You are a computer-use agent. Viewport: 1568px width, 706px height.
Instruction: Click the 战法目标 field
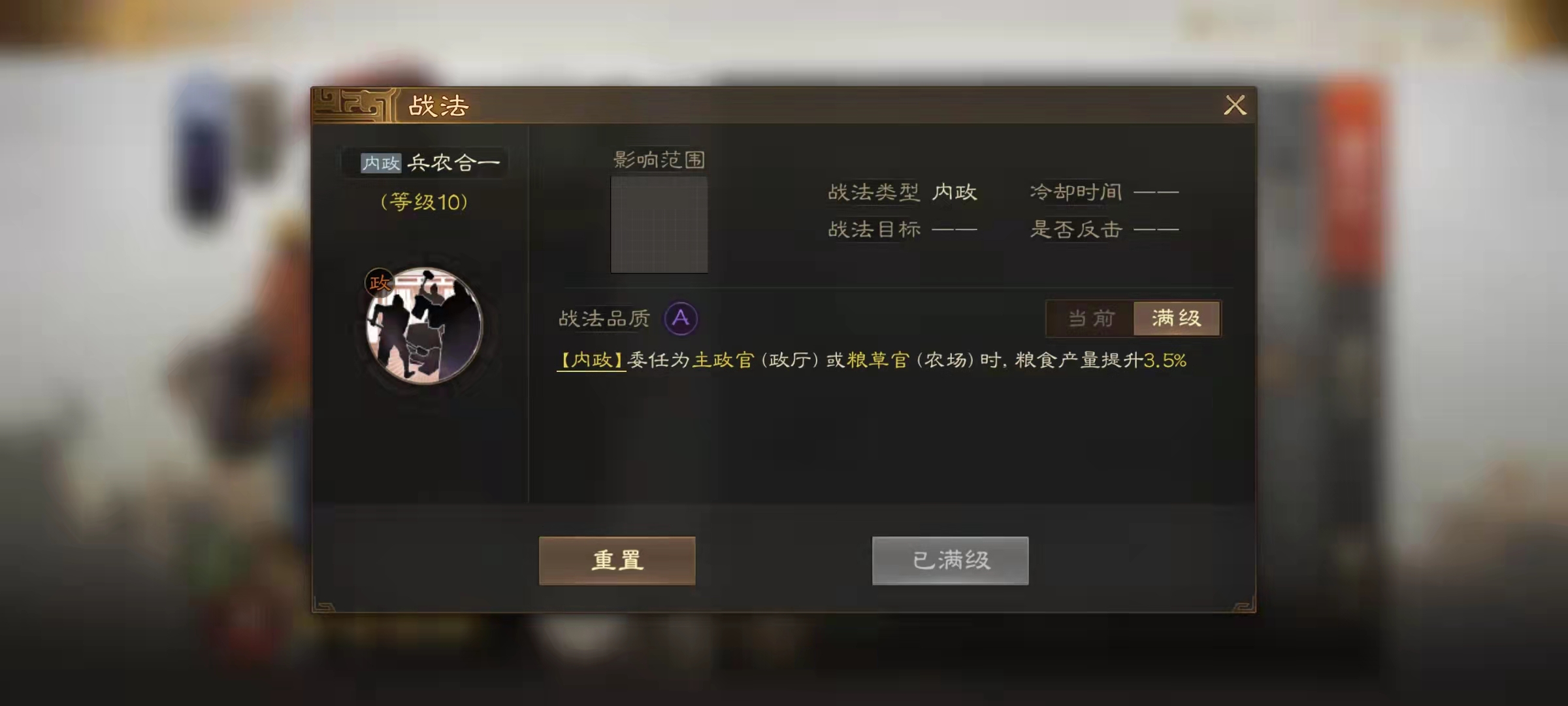pos(902,229)
